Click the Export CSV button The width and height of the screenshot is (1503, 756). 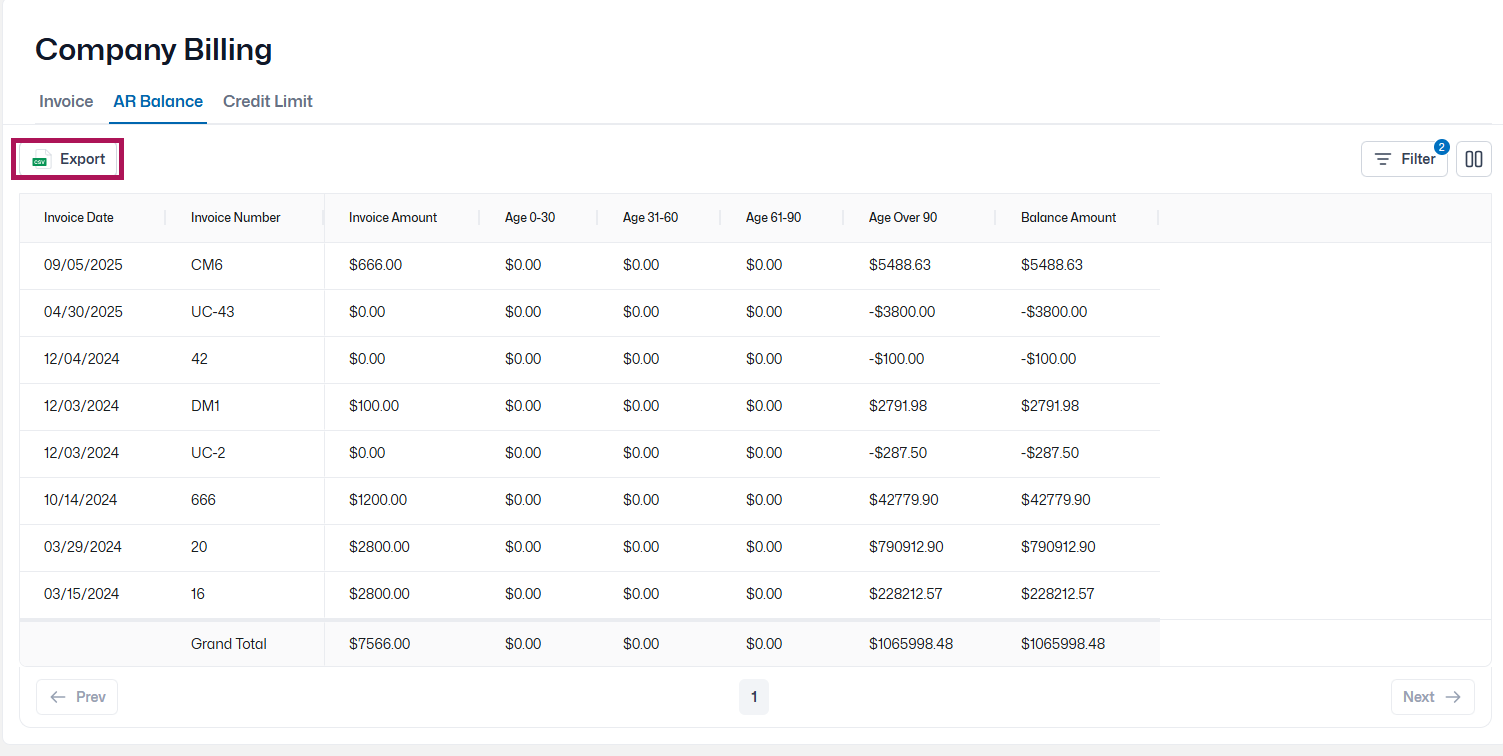tap(68, 159)
